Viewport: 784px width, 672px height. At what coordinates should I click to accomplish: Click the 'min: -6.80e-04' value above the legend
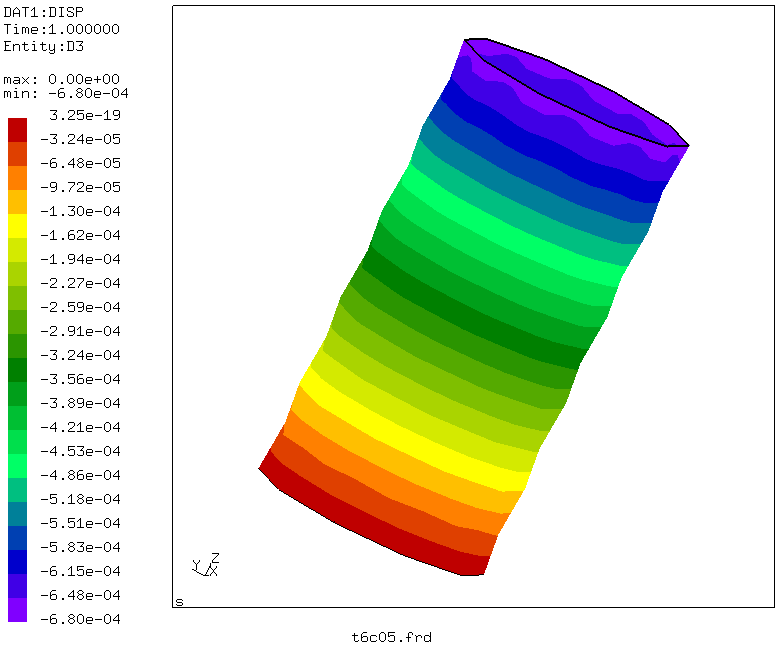coord(66,94)
